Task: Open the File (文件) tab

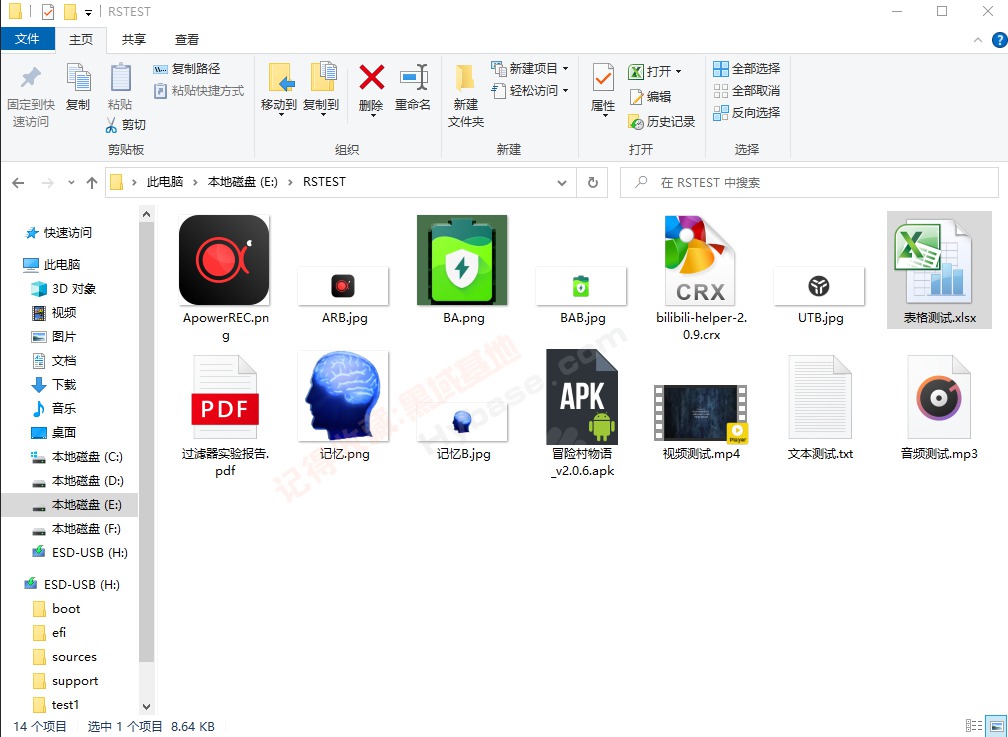Action: point(27,39)
